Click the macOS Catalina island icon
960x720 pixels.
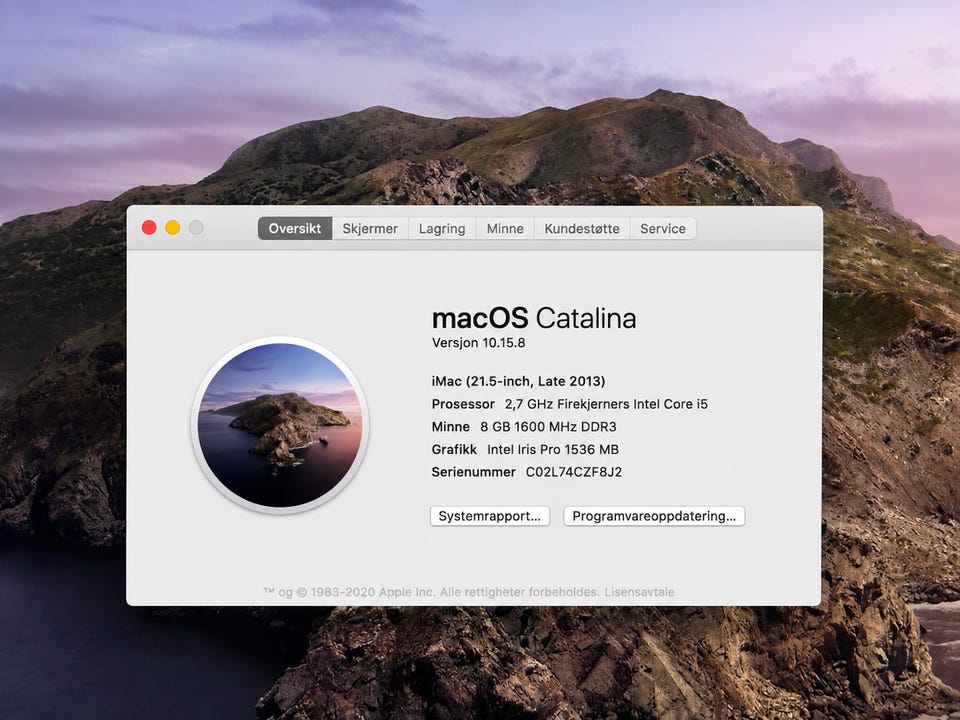(280, 425)
